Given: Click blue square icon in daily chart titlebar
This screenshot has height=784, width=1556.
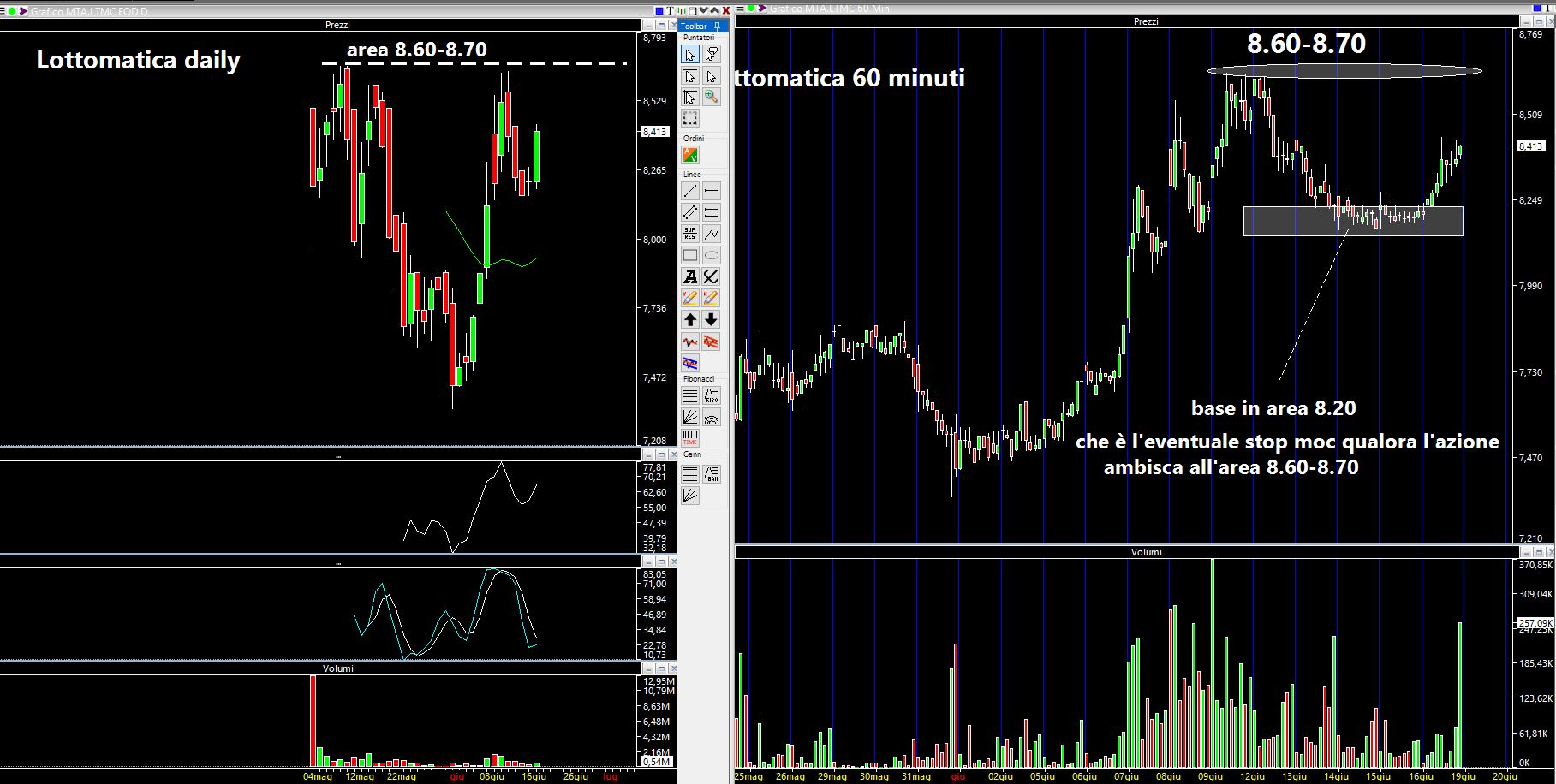Looking at the screenshot, I should point(659,10).
